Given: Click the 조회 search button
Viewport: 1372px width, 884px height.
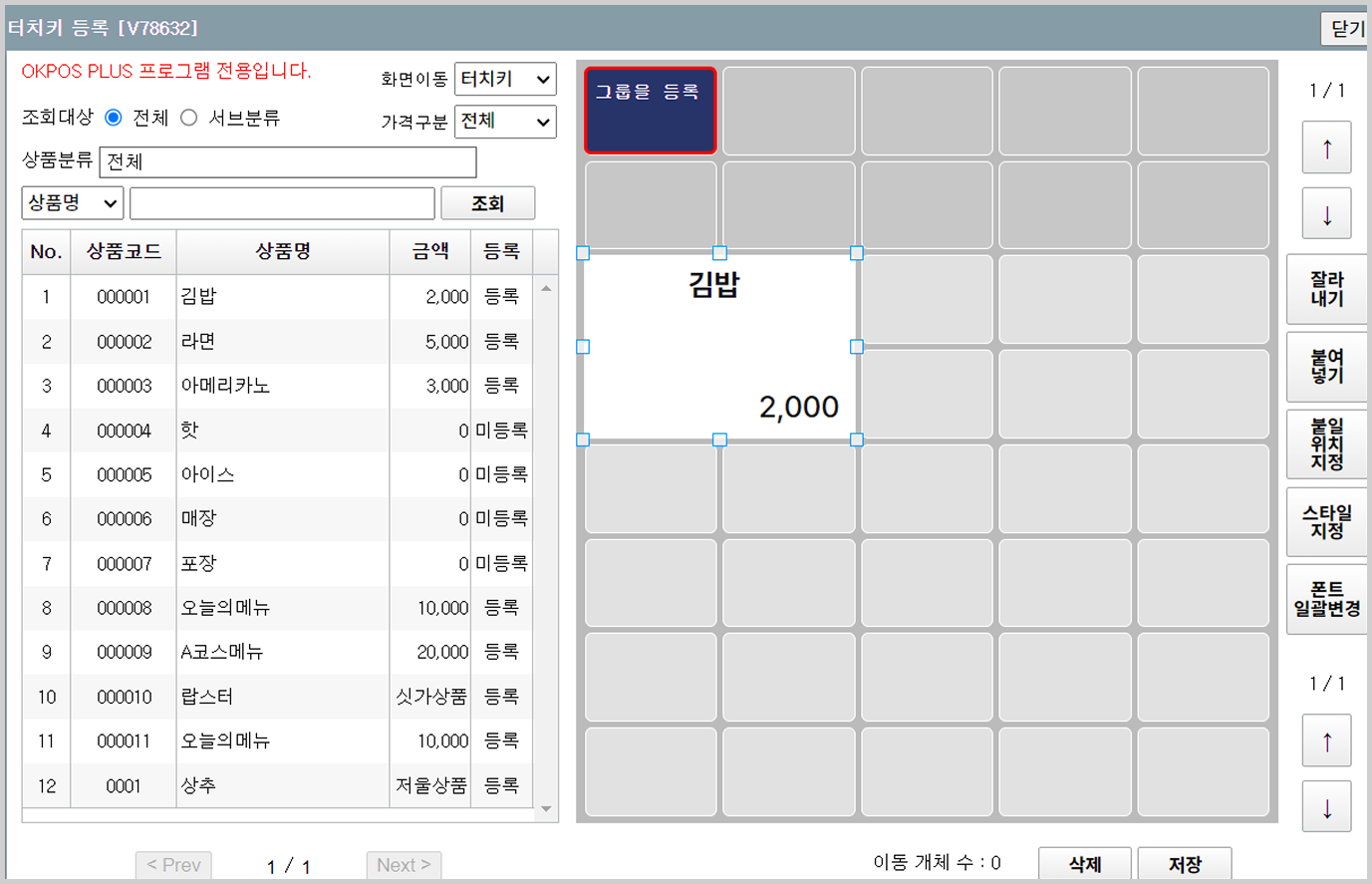Looking at the screenshot, I should pos(487,203).
